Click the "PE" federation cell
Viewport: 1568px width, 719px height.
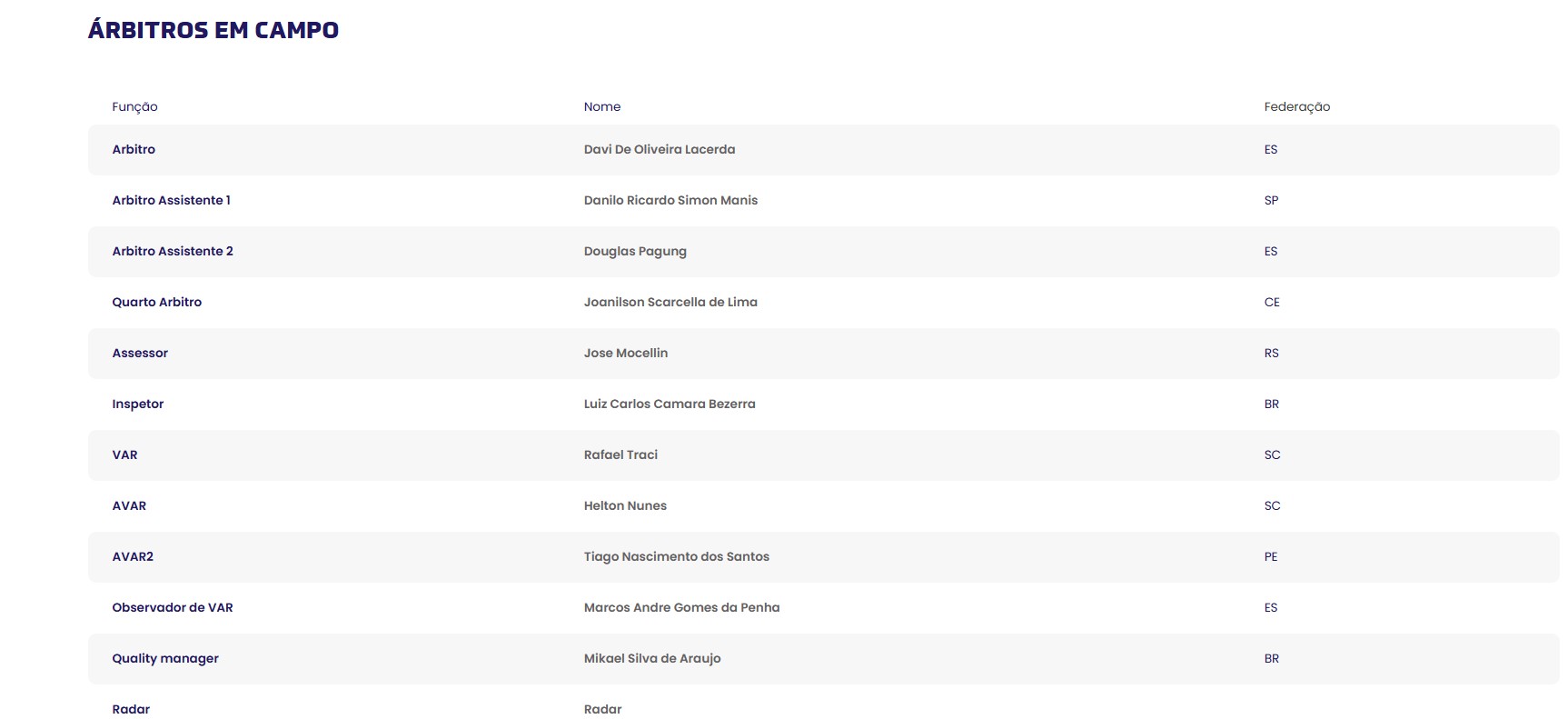pos(1270,556)
